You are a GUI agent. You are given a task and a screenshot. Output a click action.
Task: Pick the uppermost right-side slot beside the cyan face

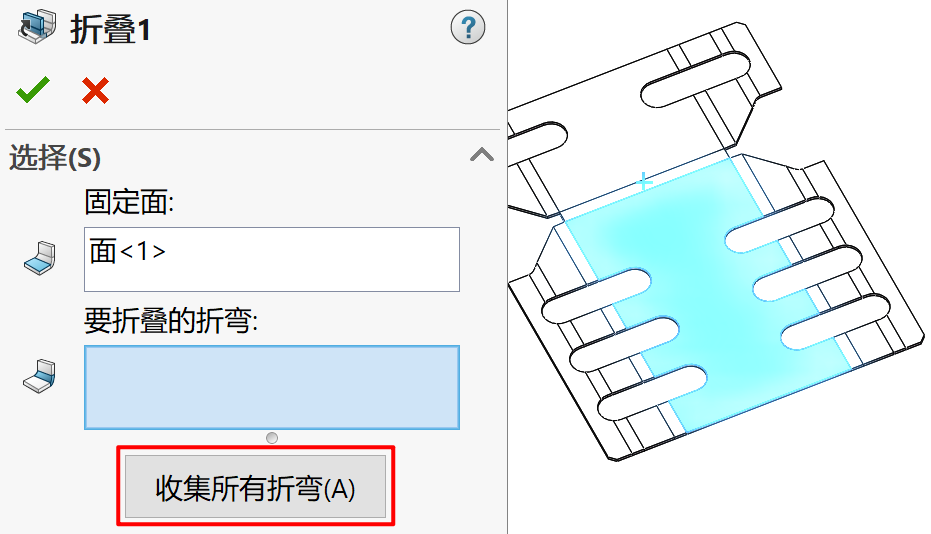[x=780, y=225]
